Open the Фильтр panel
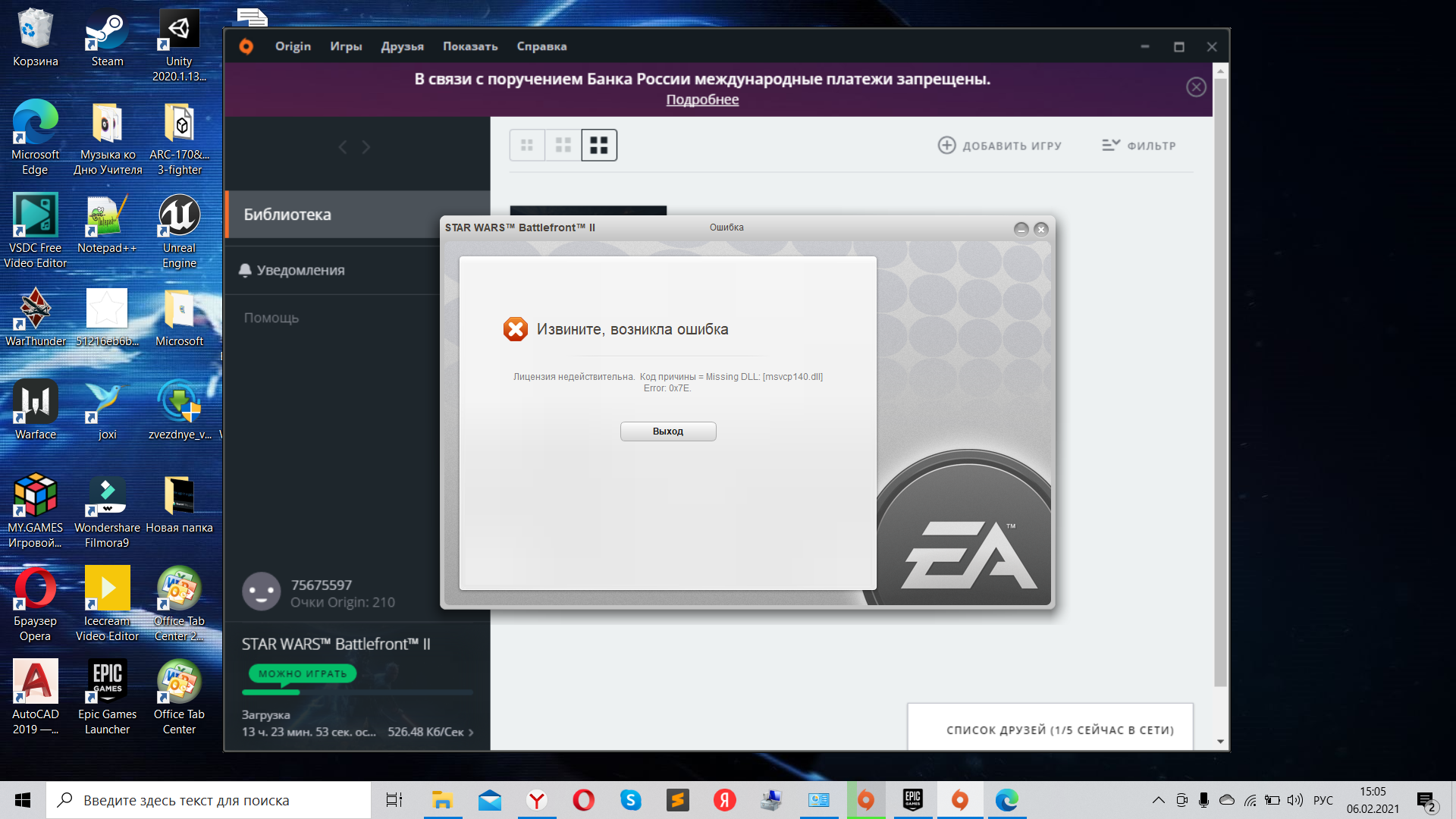This screenshot has height=819, width=1456. pyautogui.click(x=1139, y=146)
